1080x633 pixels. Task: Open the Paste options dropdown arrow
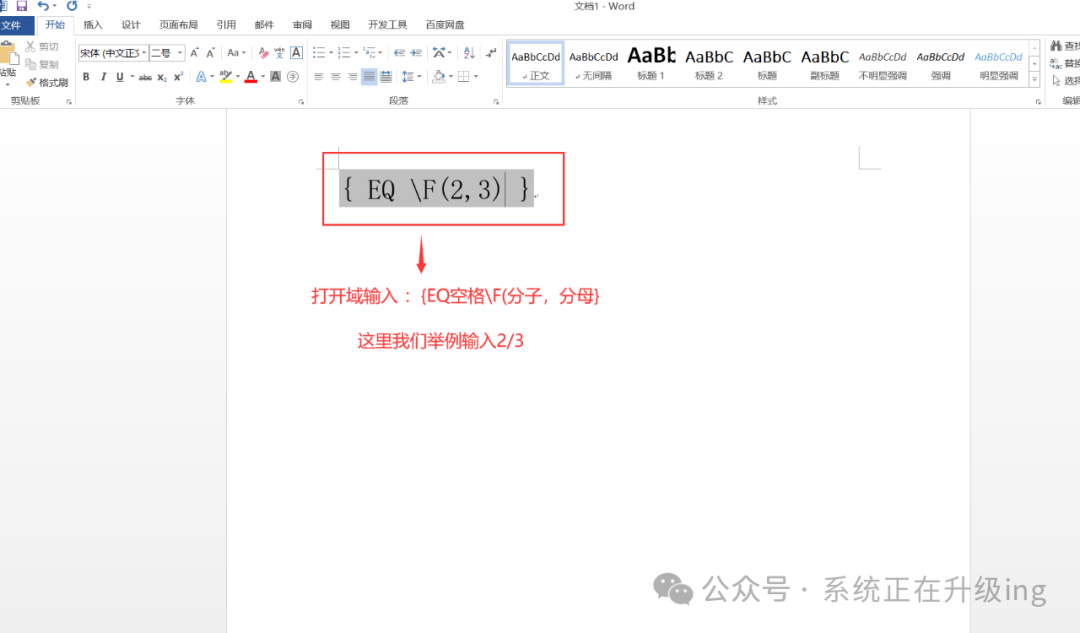(x=8, y=84)
